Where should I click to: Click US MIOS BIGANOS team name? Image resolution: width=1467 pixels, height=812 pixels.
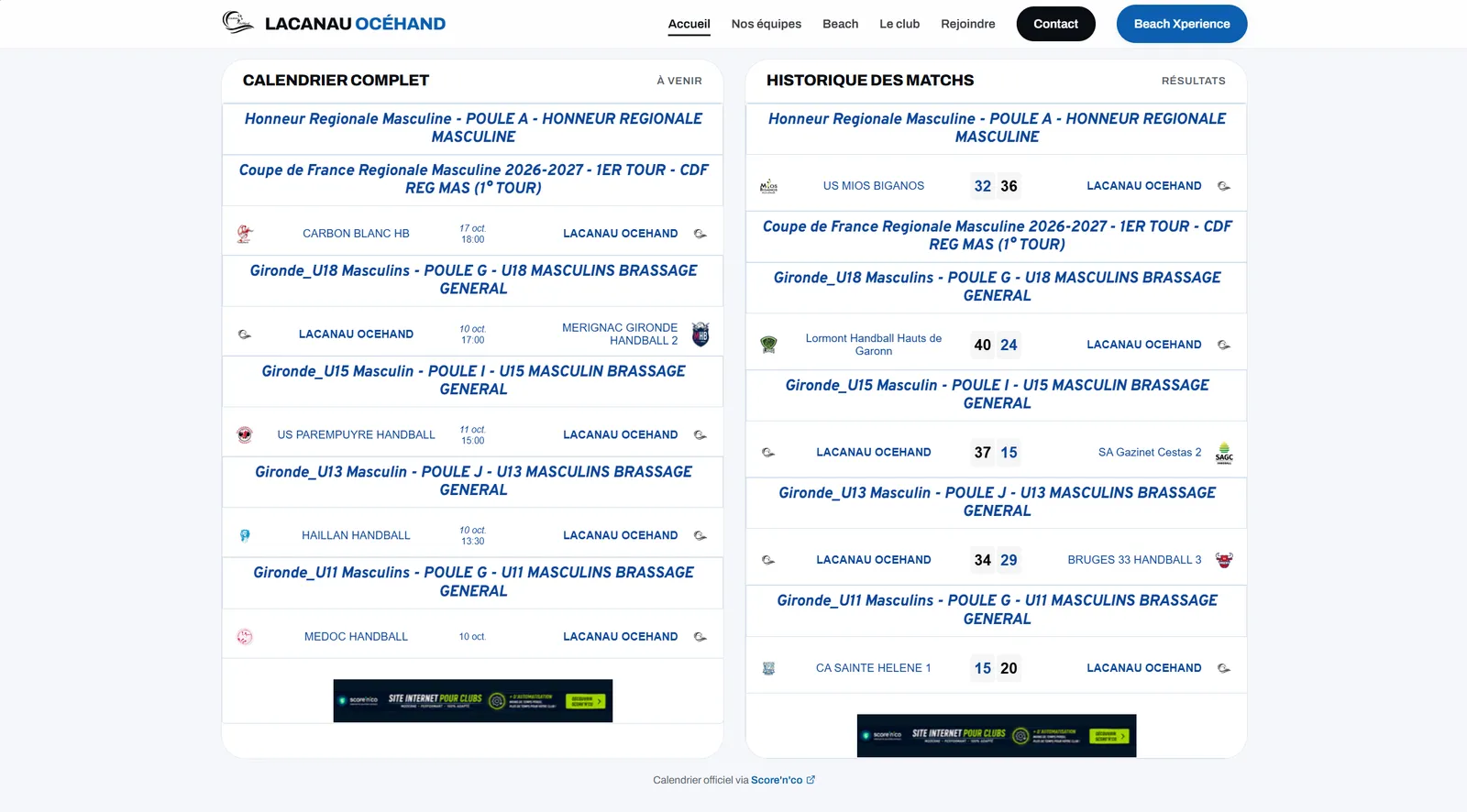(x=874, y=186)
